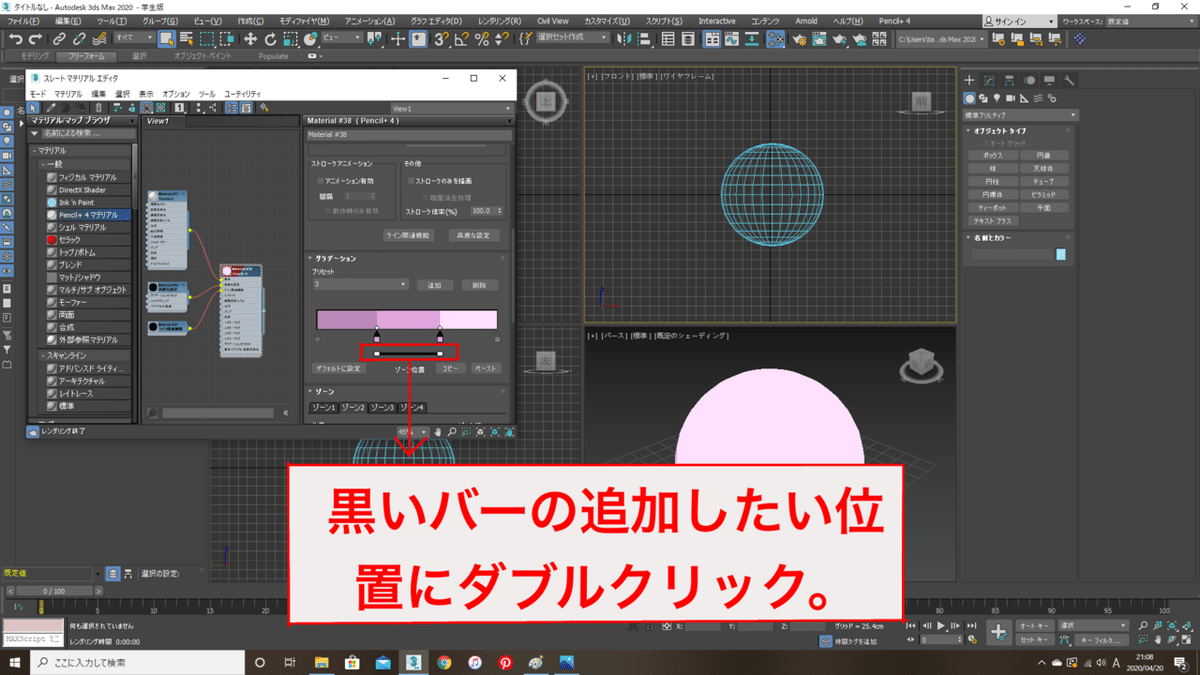Activate the Select Object tool
The width and height of the screenshot is (1200, 675).
tap(167, 39)
